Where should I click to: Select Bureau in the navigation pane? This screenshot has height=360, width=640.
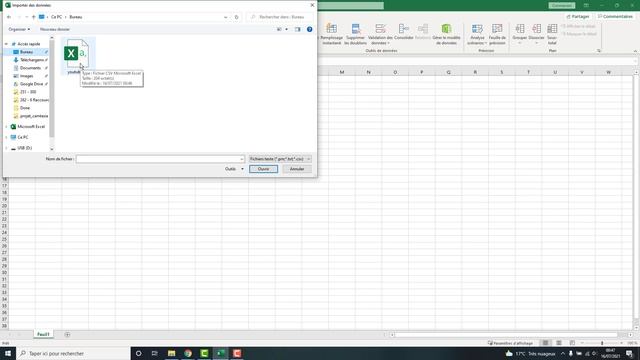pos(27,52)
